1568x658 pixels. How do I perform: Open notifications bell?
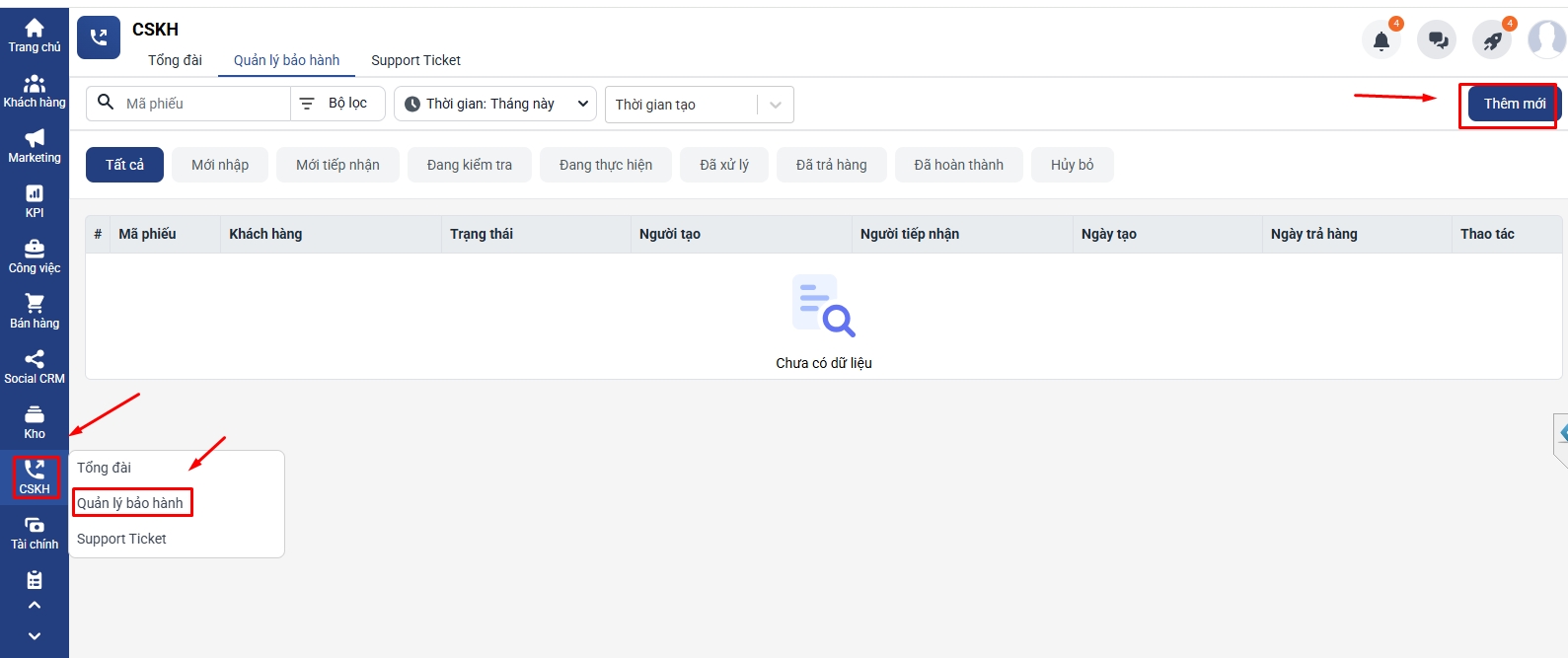click(x=1381, y=40)
